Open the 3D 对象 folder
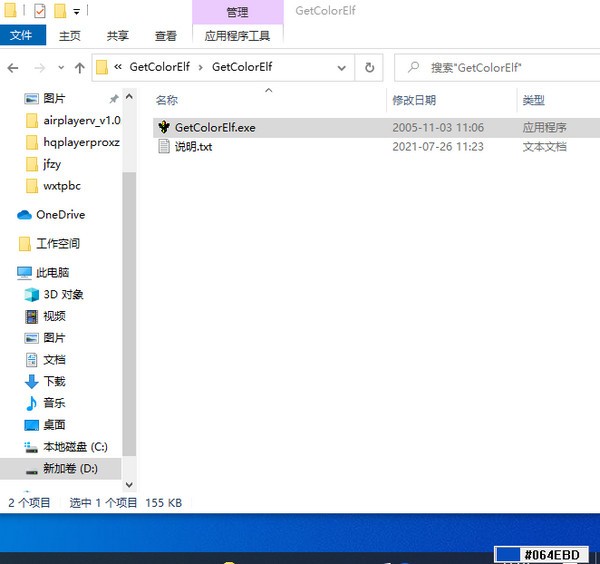This screenshot has height=564, width=600. 63,295
